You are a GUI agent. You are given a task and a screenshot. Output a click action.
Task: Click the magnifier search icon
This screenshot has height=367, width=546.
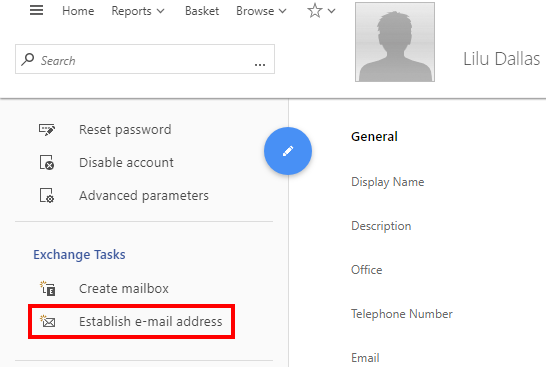(x=28, y=60)
